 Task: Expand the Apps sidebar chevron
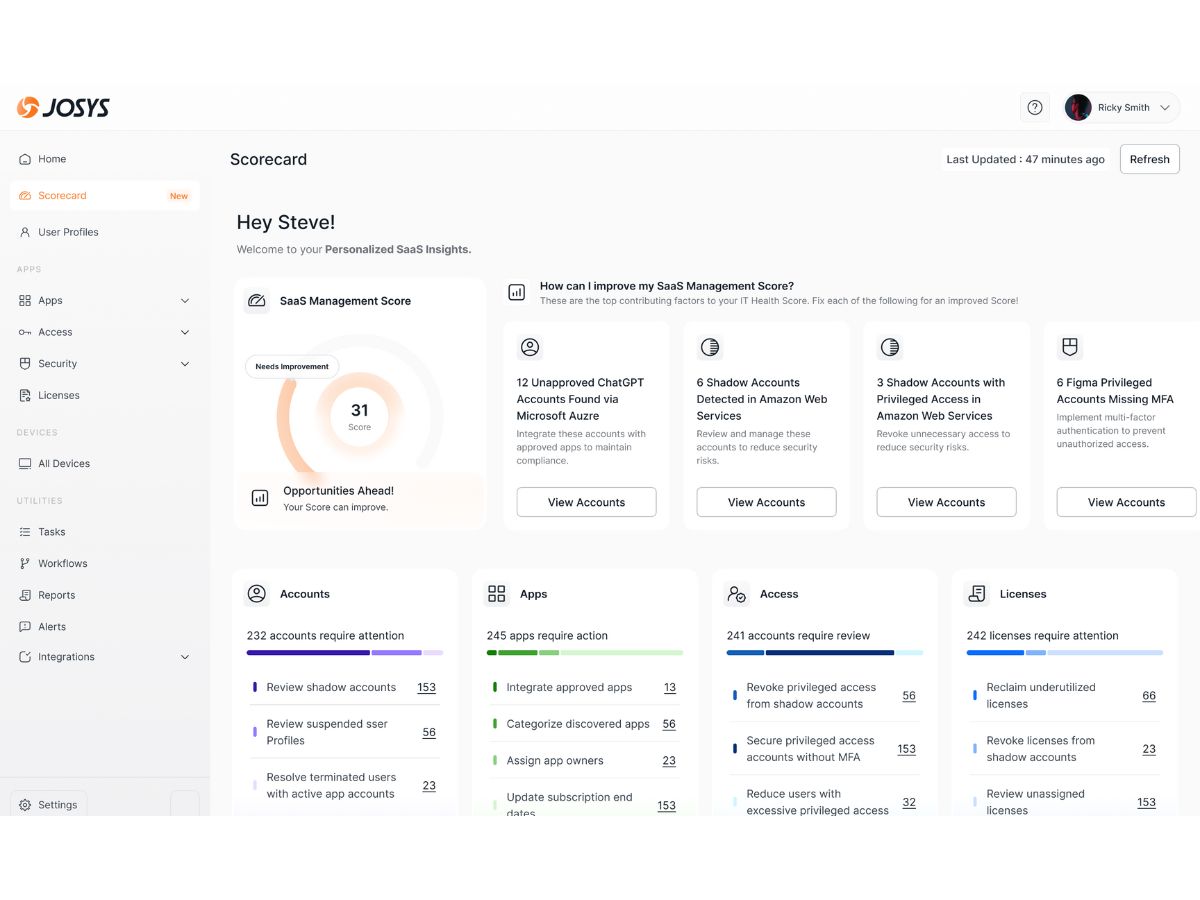[185, 300]
